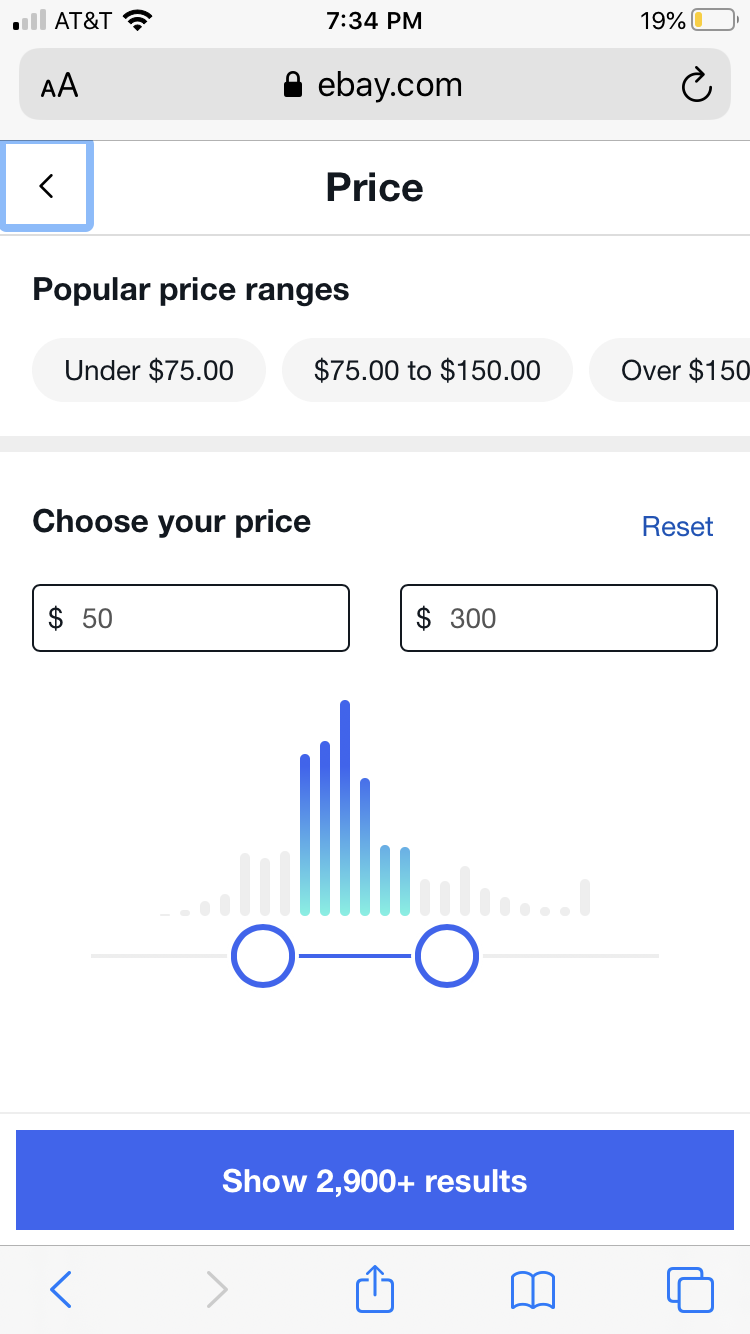Click the maximum price field showing 300

point(559,618)
